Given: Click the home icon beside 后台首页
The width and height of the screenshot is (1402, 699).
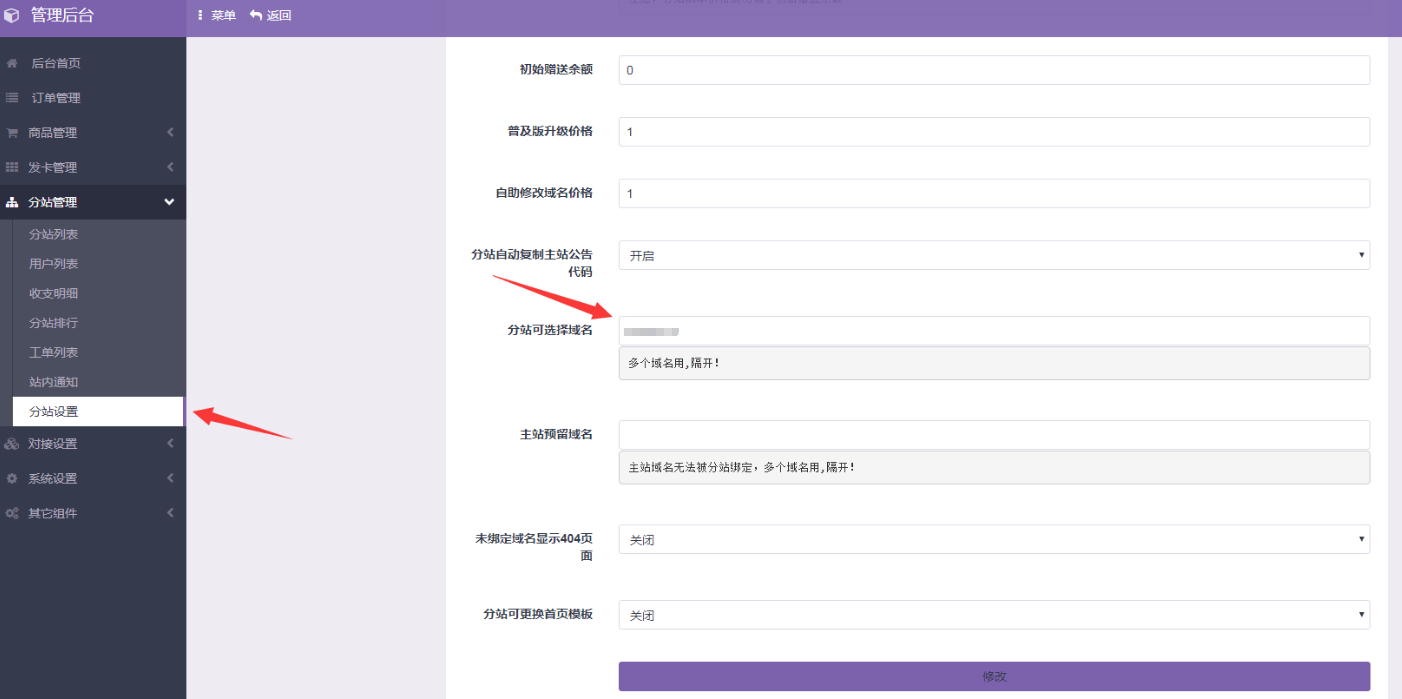Looking at the screenshot, I should tap(13, 62).
